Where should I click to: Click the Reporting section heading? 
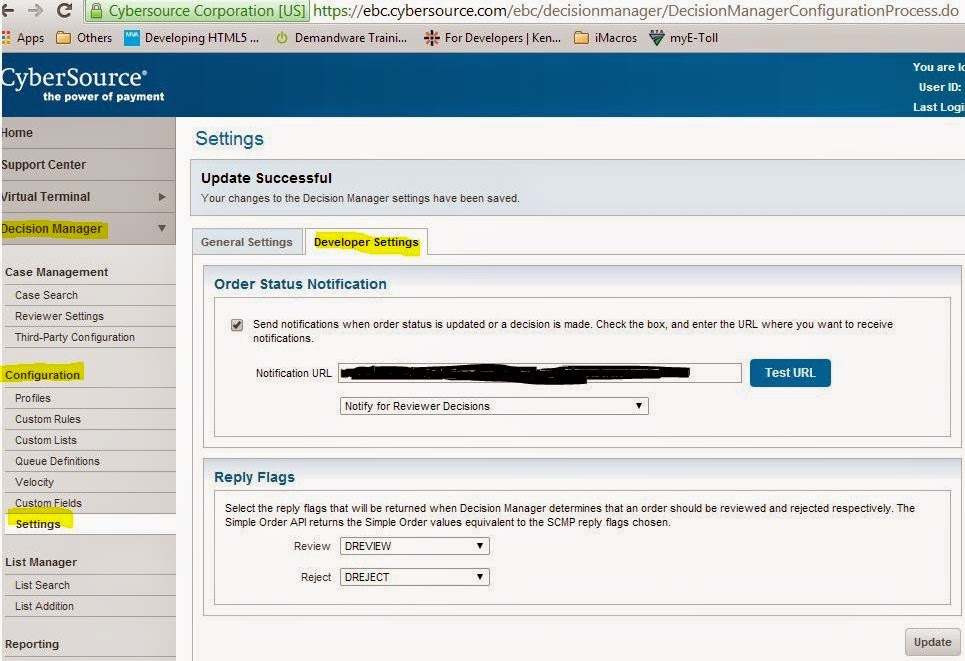pyautogui.click(x=32, y=644)
